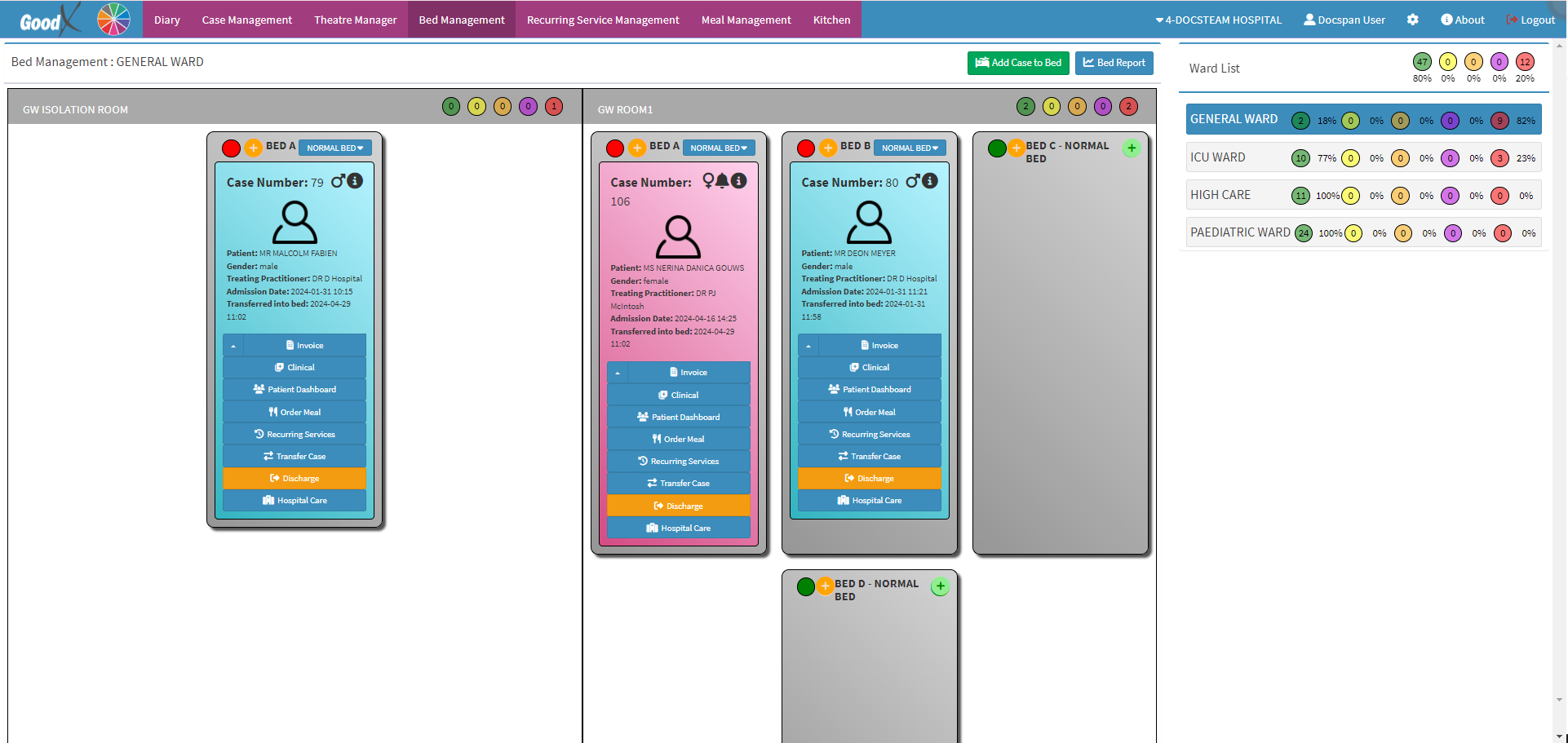This screenshot has width=1568, height=743.
Task: Open the Theatre Manager menu
Action: [x=355, y=20]
